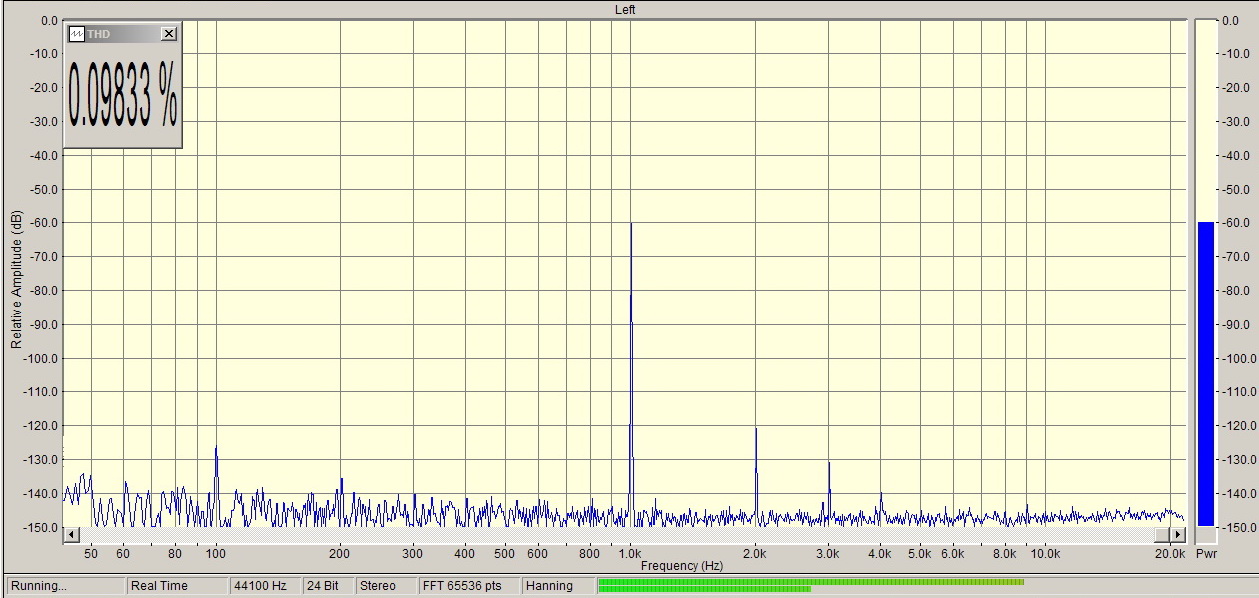This screenshot has height=598, width=1259.
Task: Click the 20.0k frequency axis label
Action: click(x=1170, y=553)
